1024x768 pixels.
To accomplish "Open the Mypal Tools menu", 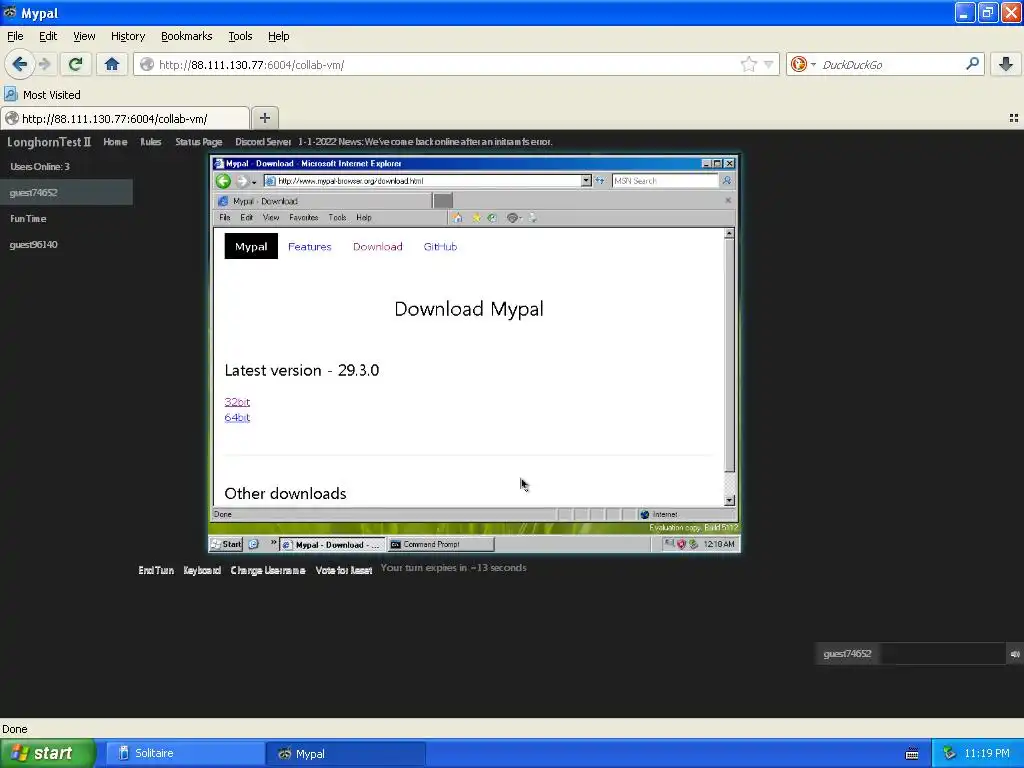I will 240,36.
